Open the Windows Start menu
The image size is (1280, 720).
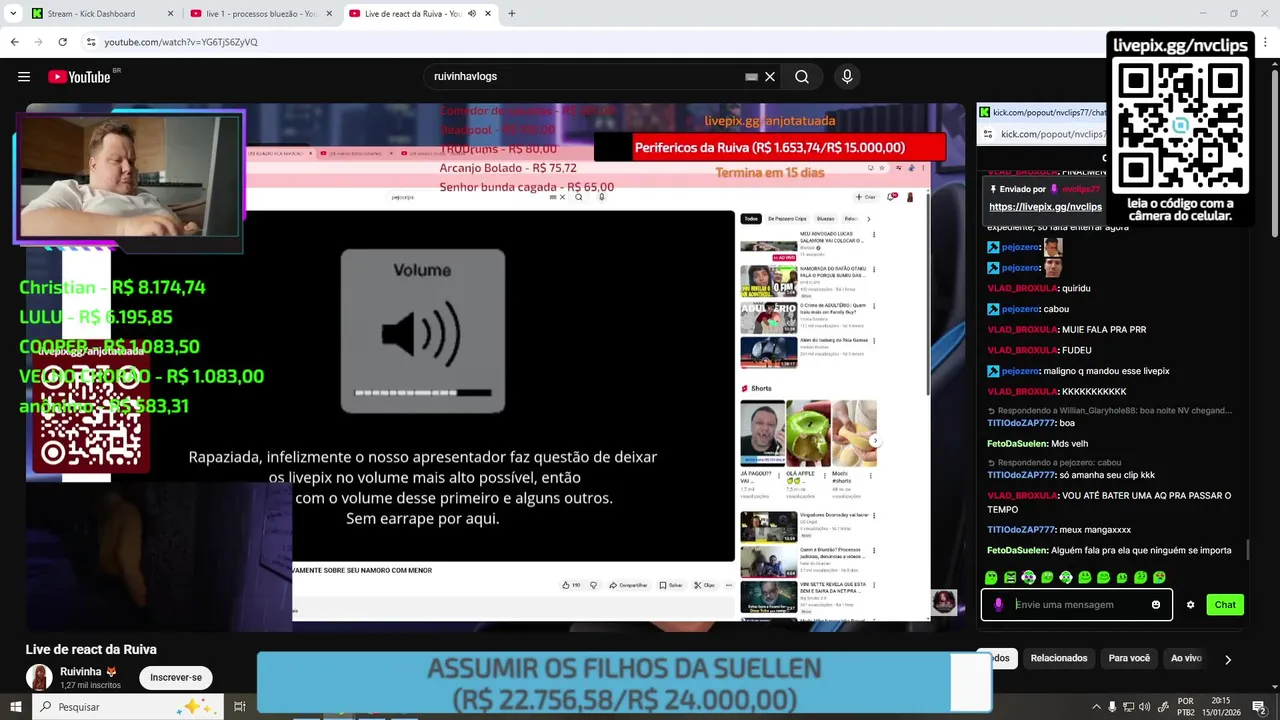pyautogui.click(x=16, y=707)
